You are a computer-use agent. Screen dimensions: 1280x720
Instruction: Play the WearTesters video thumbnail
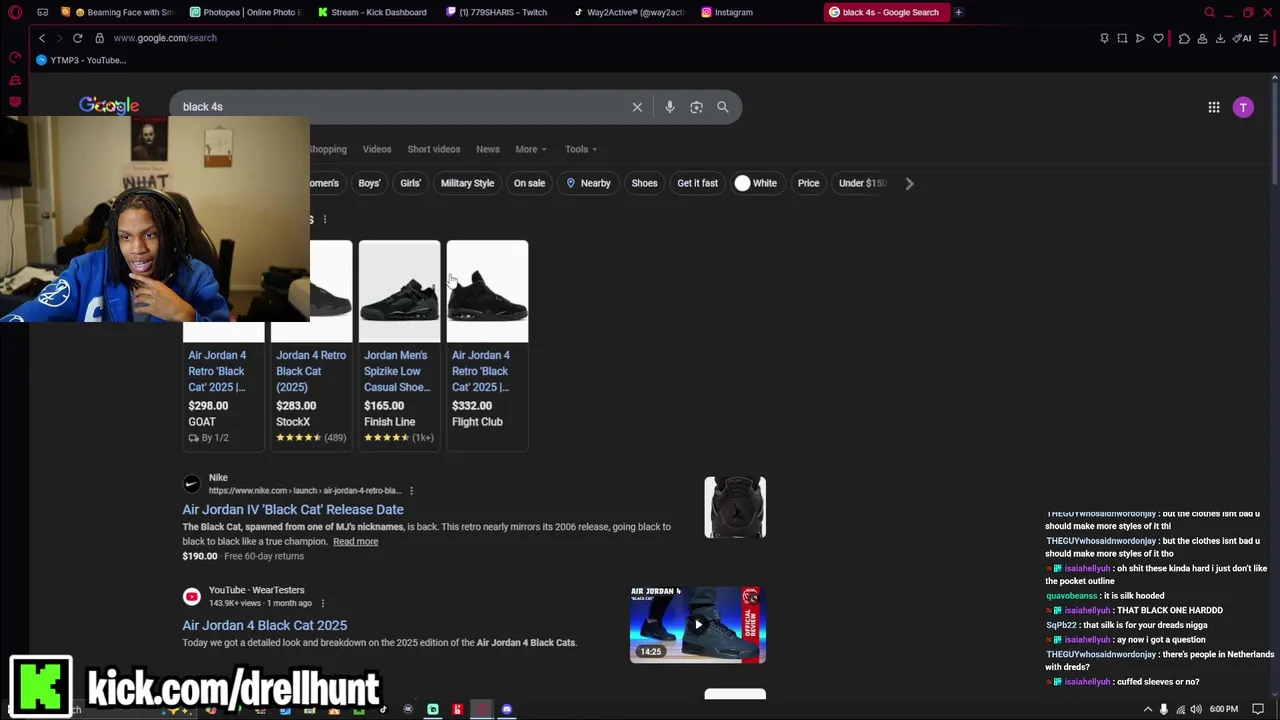click(x=698, y=625)
